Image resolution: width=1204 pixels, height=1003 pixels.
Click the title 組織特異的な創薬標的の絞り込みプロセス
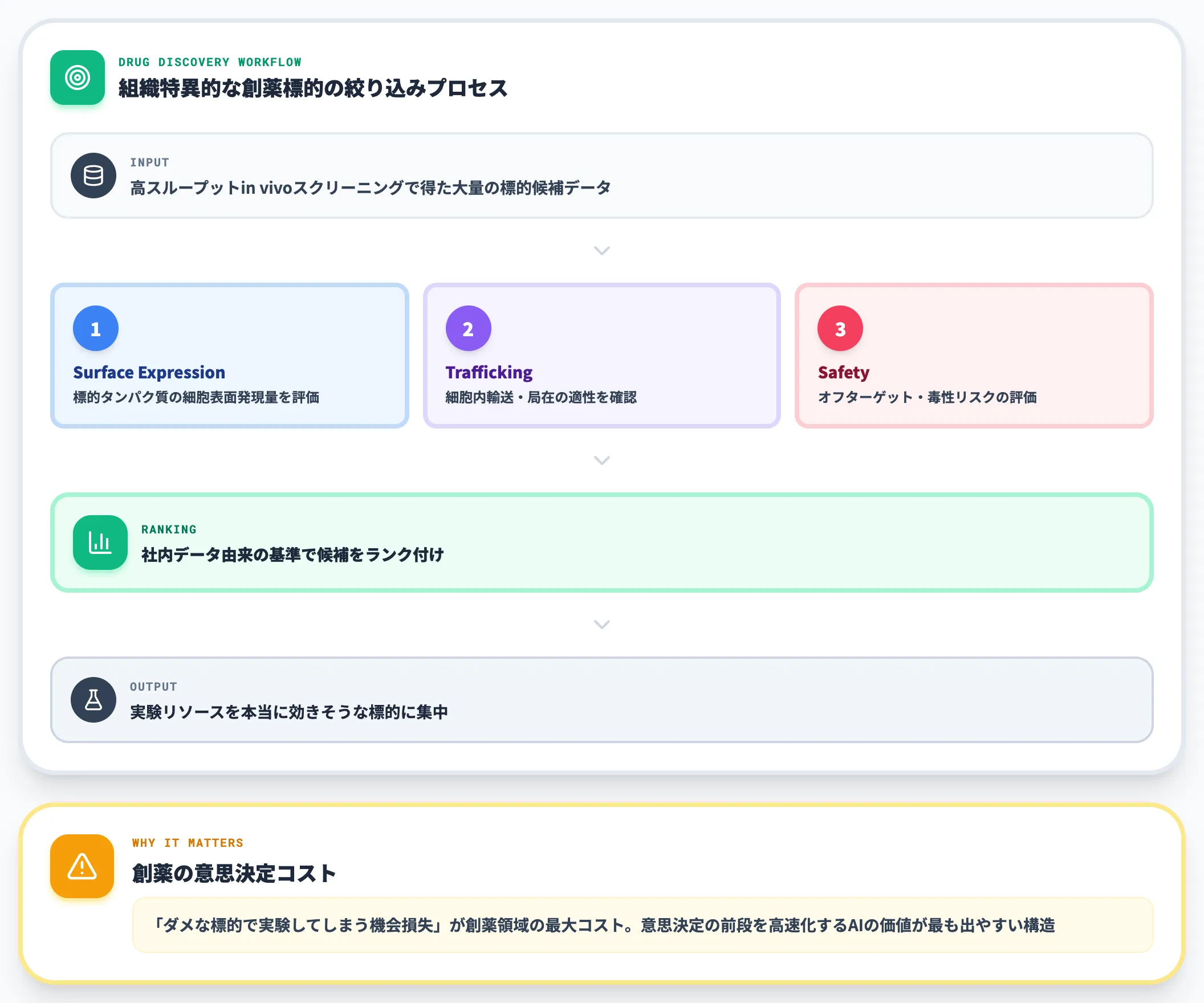[313, 88]
